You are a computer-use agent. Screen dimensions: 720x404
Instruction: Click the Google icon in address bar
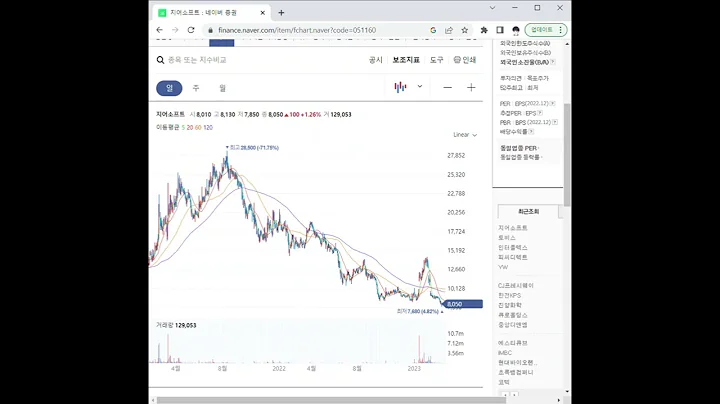point(433,30)
